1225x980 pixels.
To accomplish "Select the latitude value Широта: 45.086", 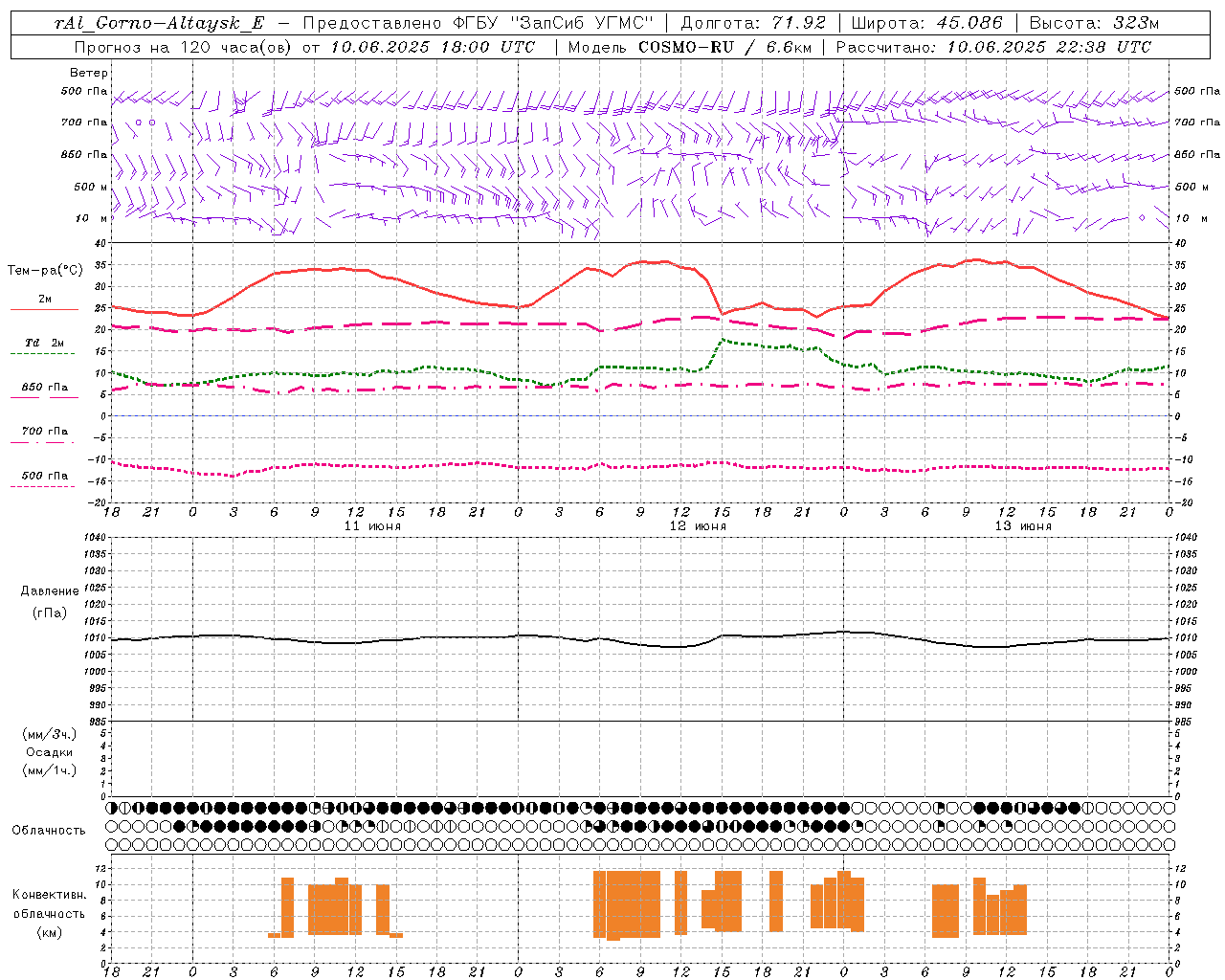I will 927,23.
